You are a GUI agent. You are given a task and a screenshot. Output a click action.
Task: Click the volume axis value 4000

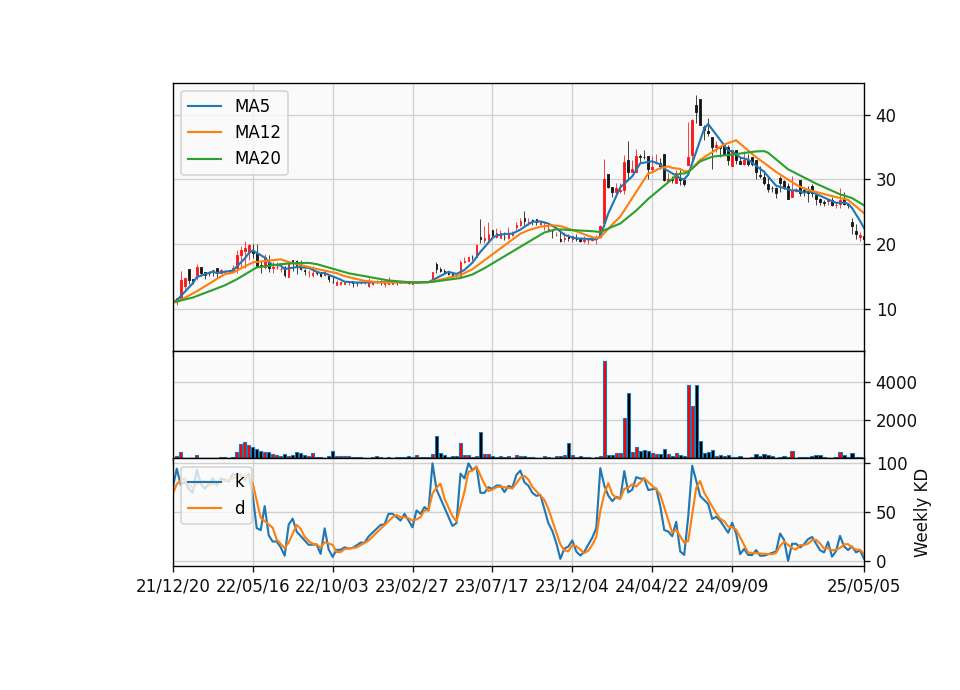[896, 383]
